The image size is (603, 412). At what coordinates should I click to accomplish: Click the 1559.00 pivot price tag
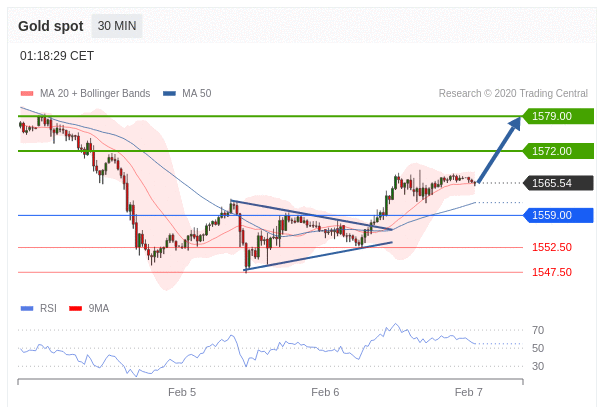pos(558,215)
